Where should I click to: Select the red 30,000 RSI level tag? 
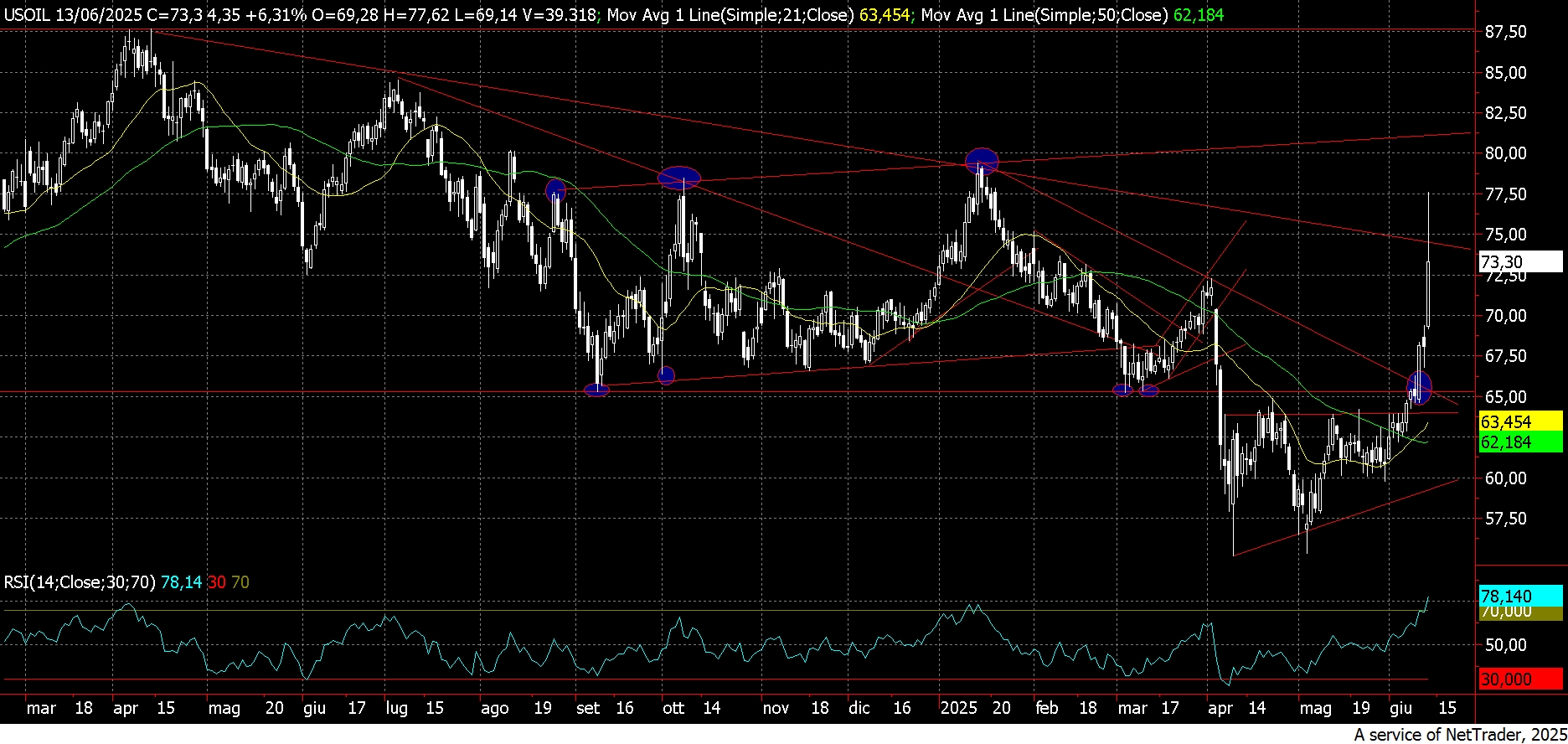pos(1520,679)
